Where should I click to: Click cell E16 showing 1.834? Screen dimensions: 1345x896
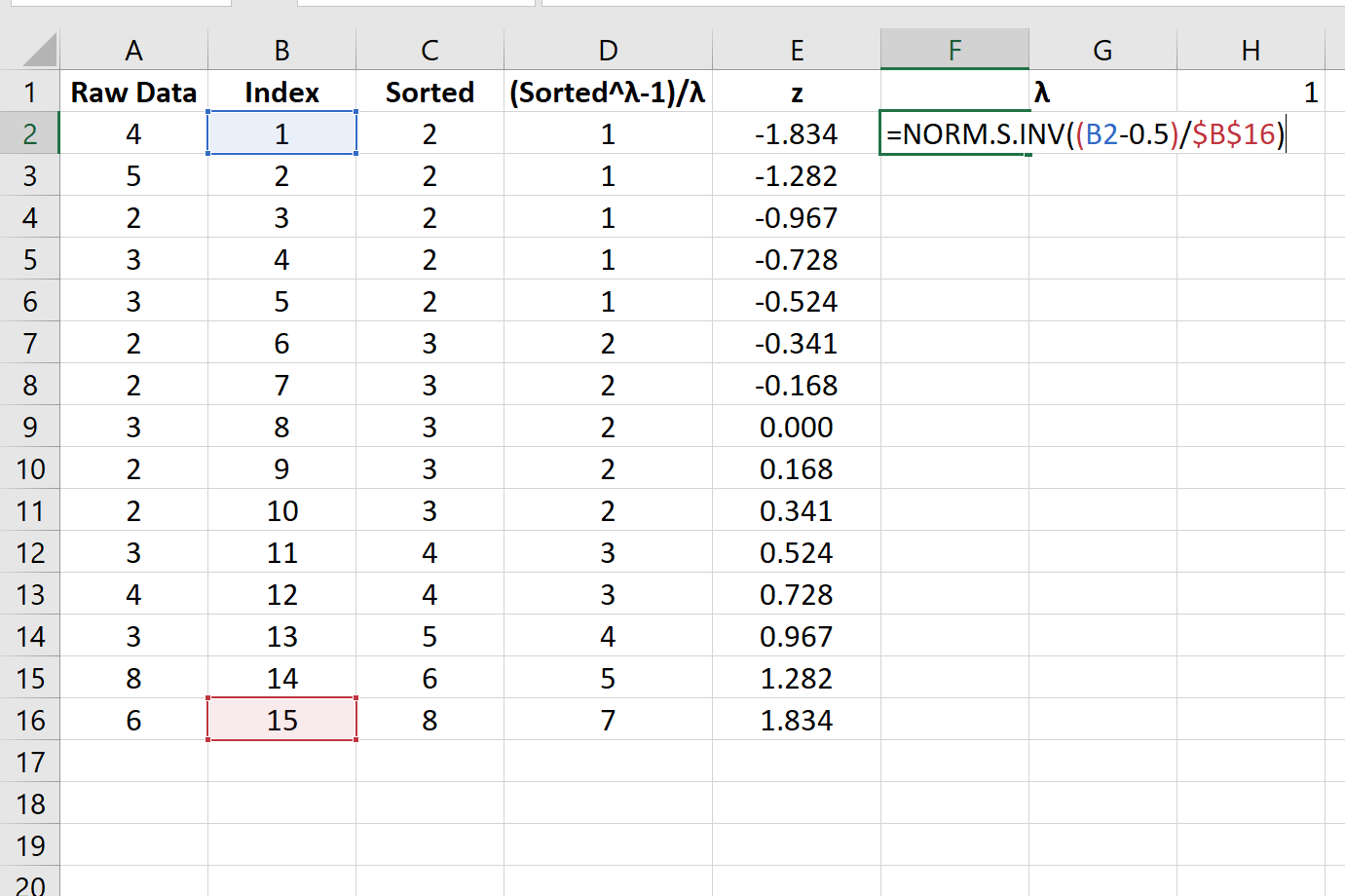(797, 720)
